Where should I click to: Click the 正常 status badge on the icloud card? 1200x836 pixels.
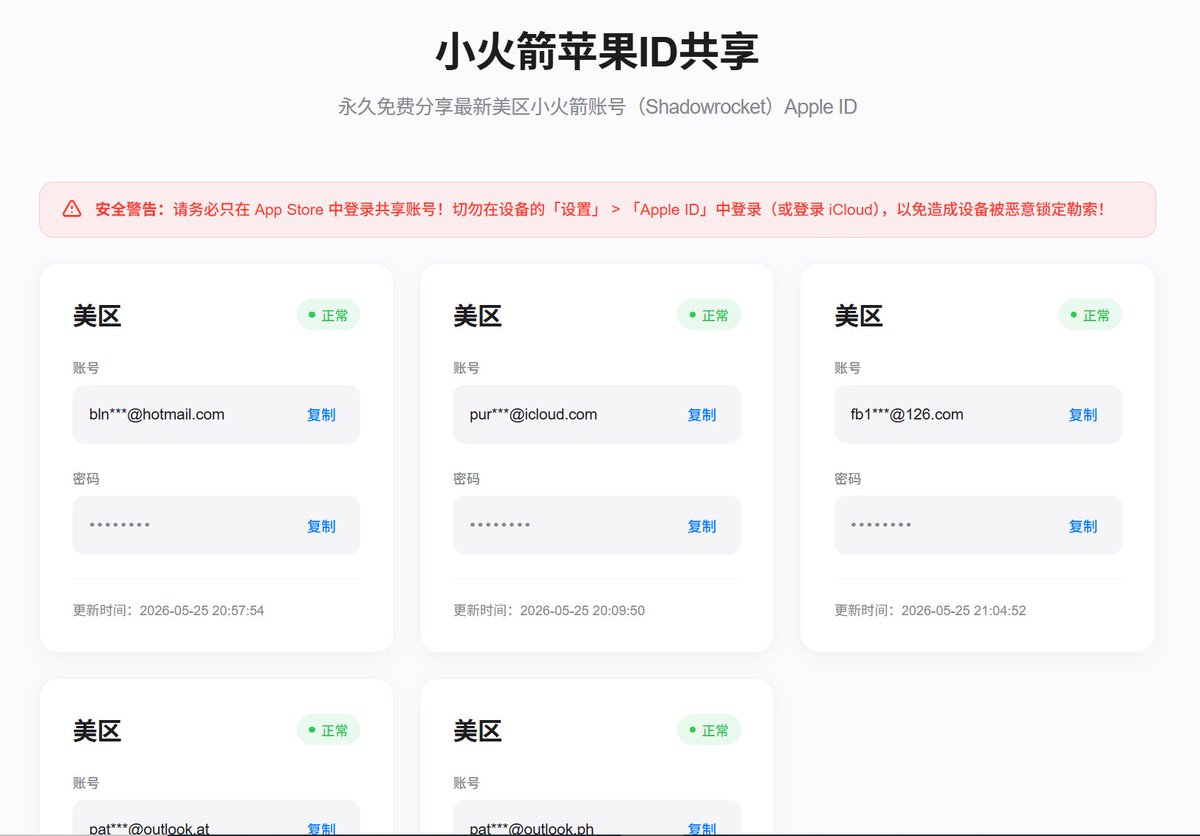click(x=709, y=315)
